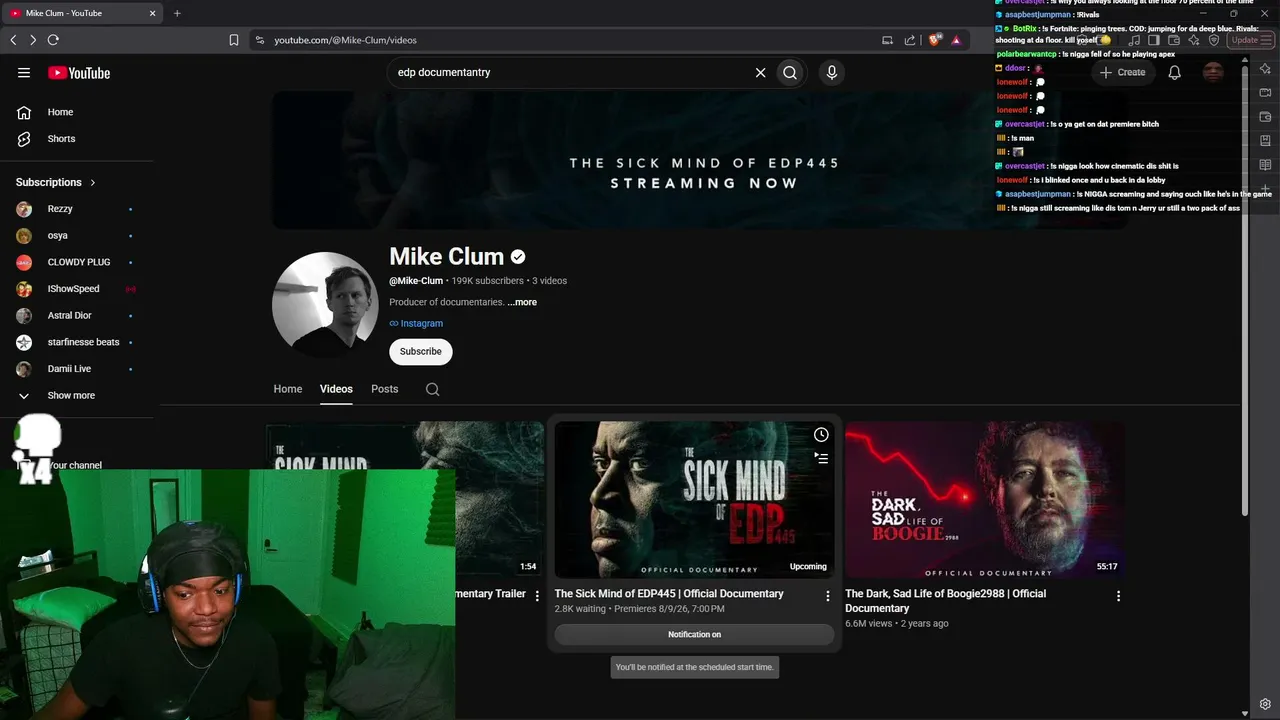Click the Mike Clum channel avatar
Image resolution: width=1280 pixels, height=720 pixels.
pos(325,305)
